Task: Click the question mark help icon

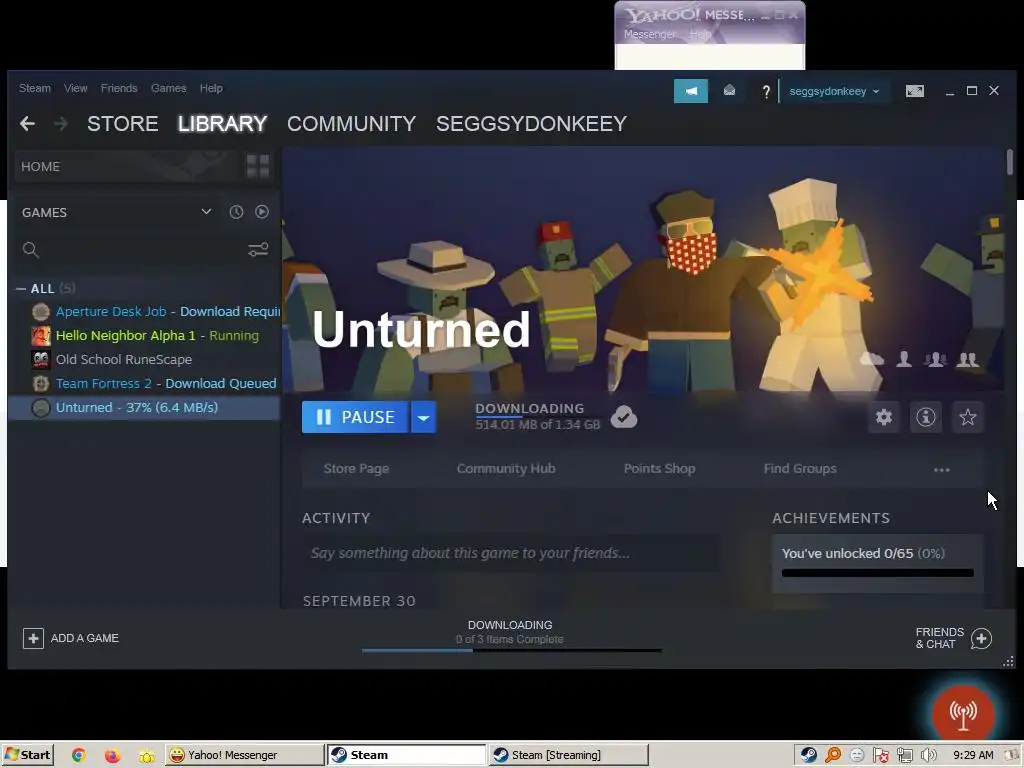Action: (766, 91)
